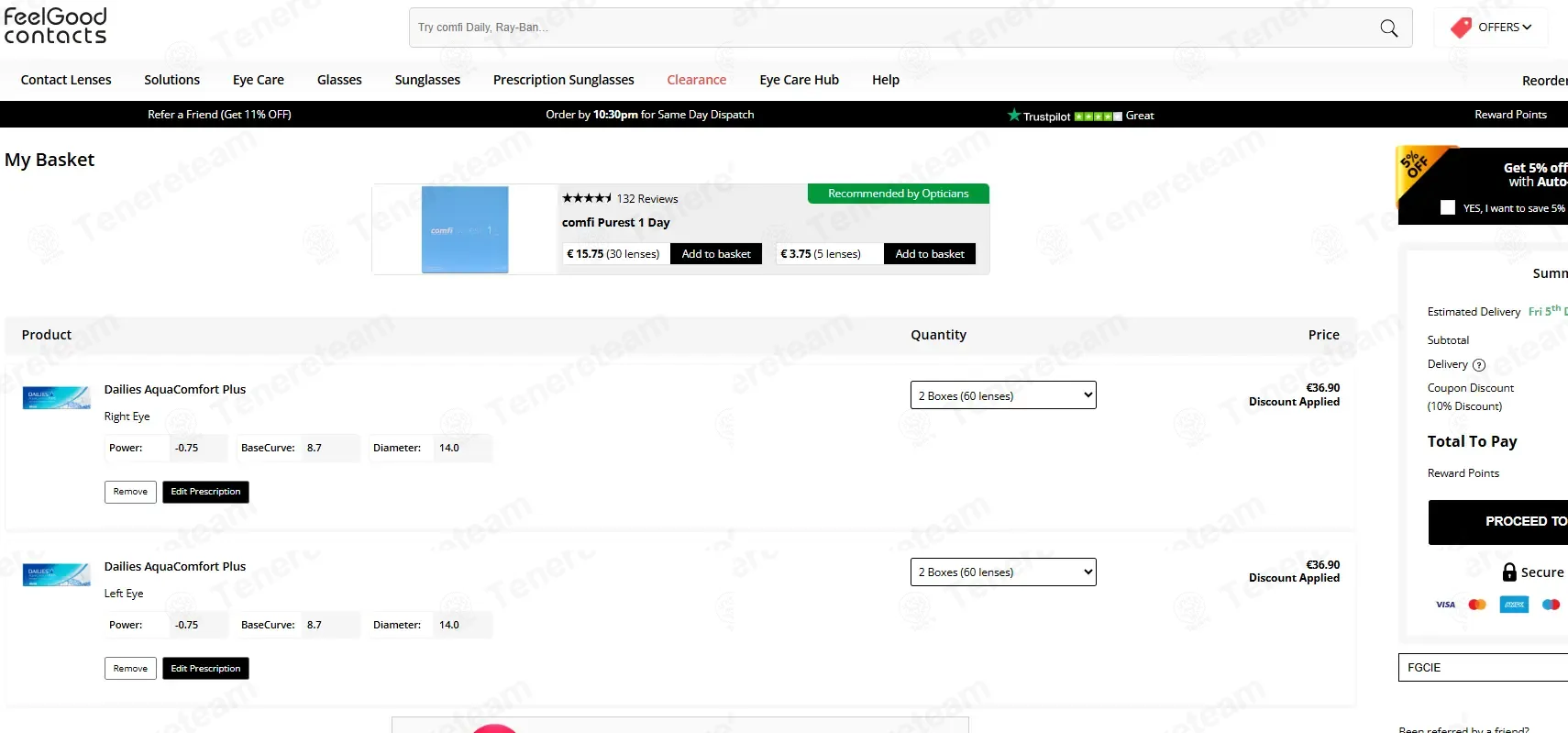Click the Total To Pay heading
The height and width of the screenshot is (733, 1568).
tap(1472, 441)
